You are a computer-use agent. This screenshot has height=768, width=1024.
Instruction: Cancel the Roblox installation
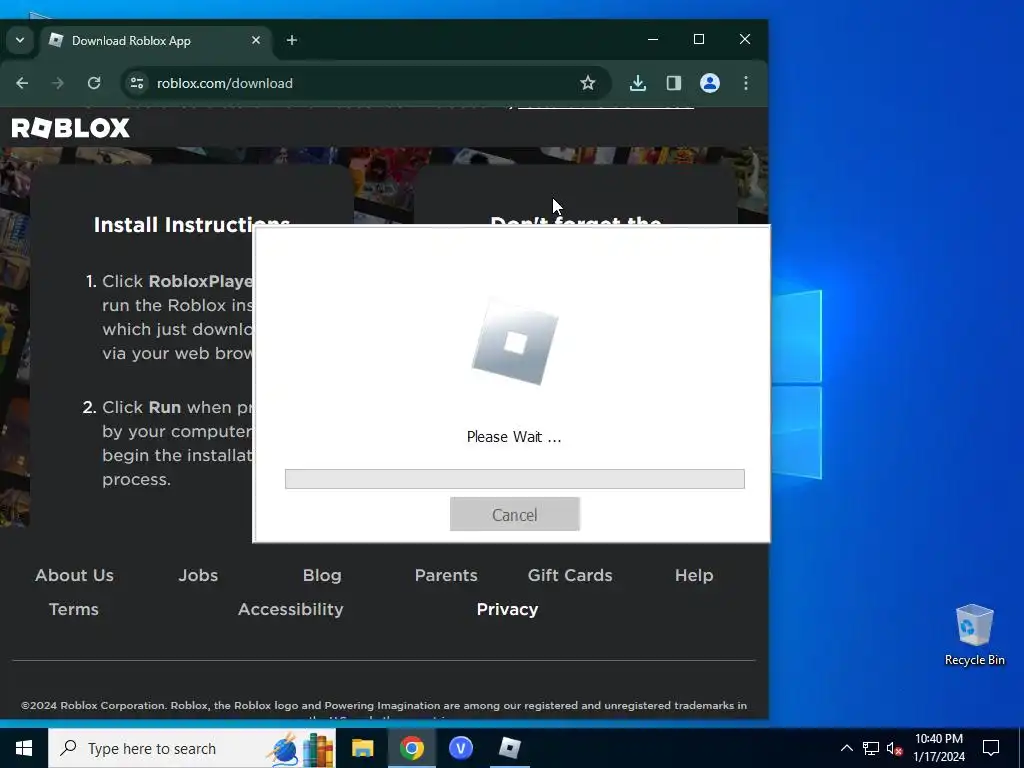tap(515, 515)
